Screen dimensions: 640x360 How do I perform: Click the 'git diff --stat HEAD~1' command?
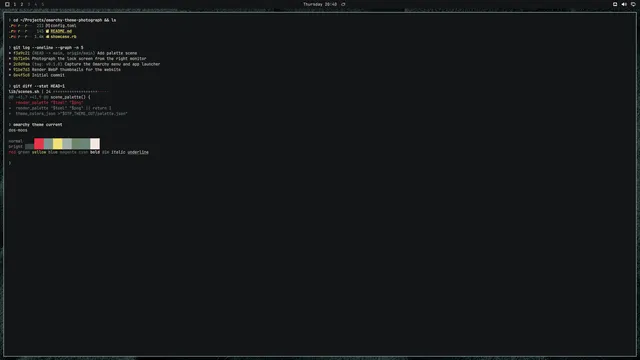pos(39,86)
